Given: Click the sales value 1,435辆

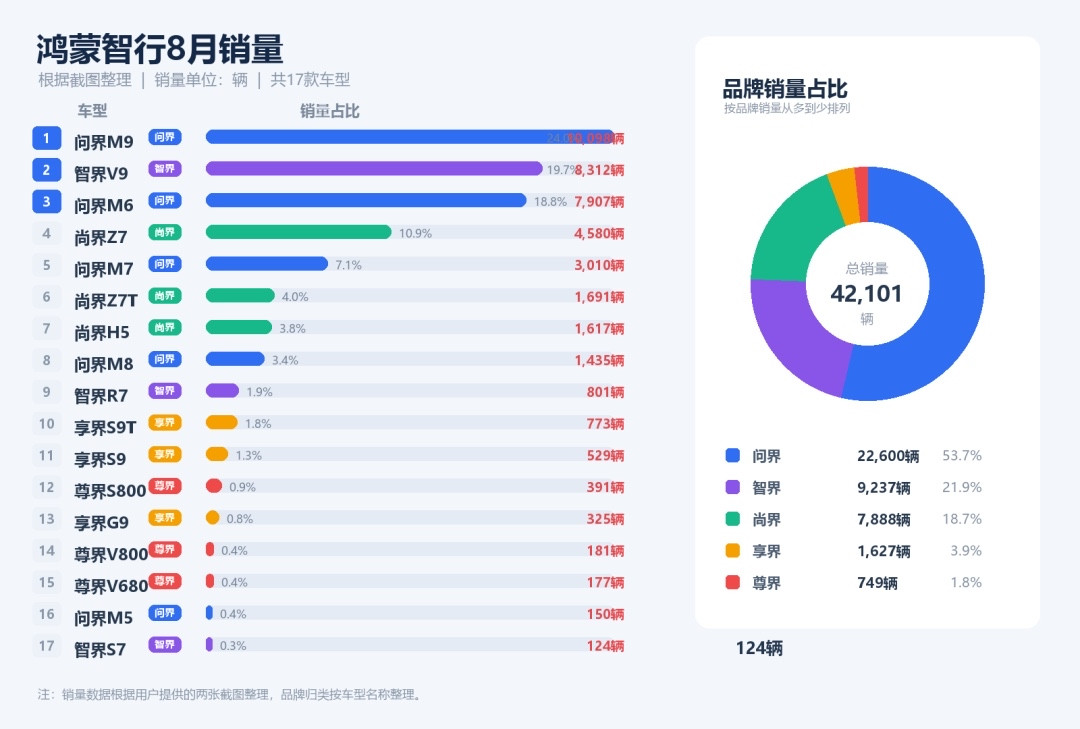Looking at the screenshot, I should click(x=599, y=360).
